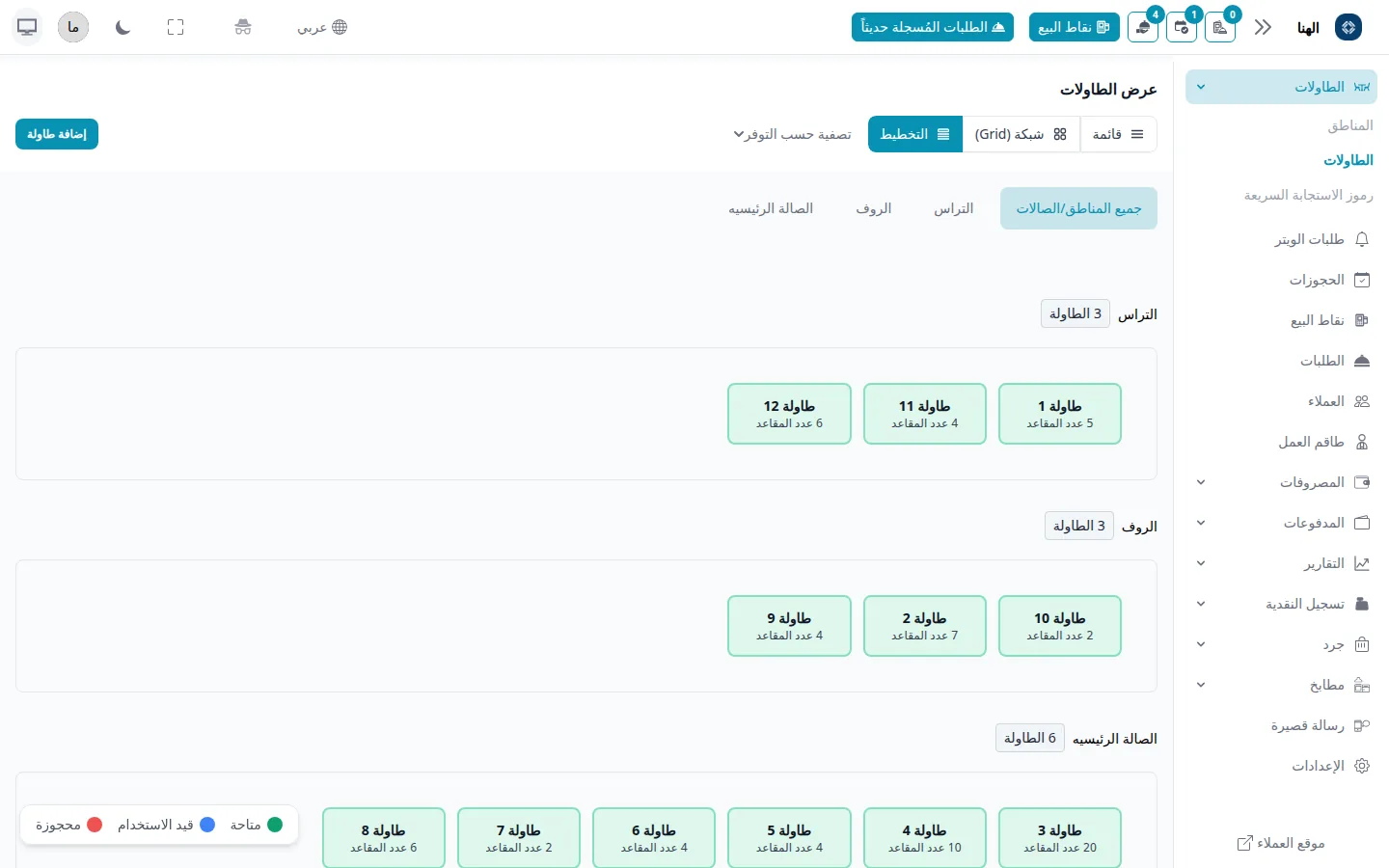Expand المدفوعات submenu
This screenshot has width=1389, height=868.
[1281, 523]
